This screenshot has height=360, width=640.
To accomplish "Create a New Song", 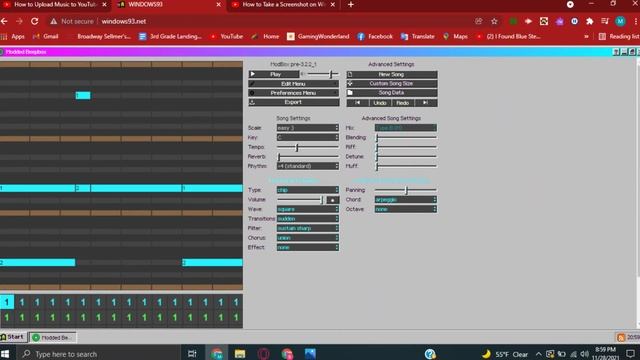I will (x=391, y=74).
